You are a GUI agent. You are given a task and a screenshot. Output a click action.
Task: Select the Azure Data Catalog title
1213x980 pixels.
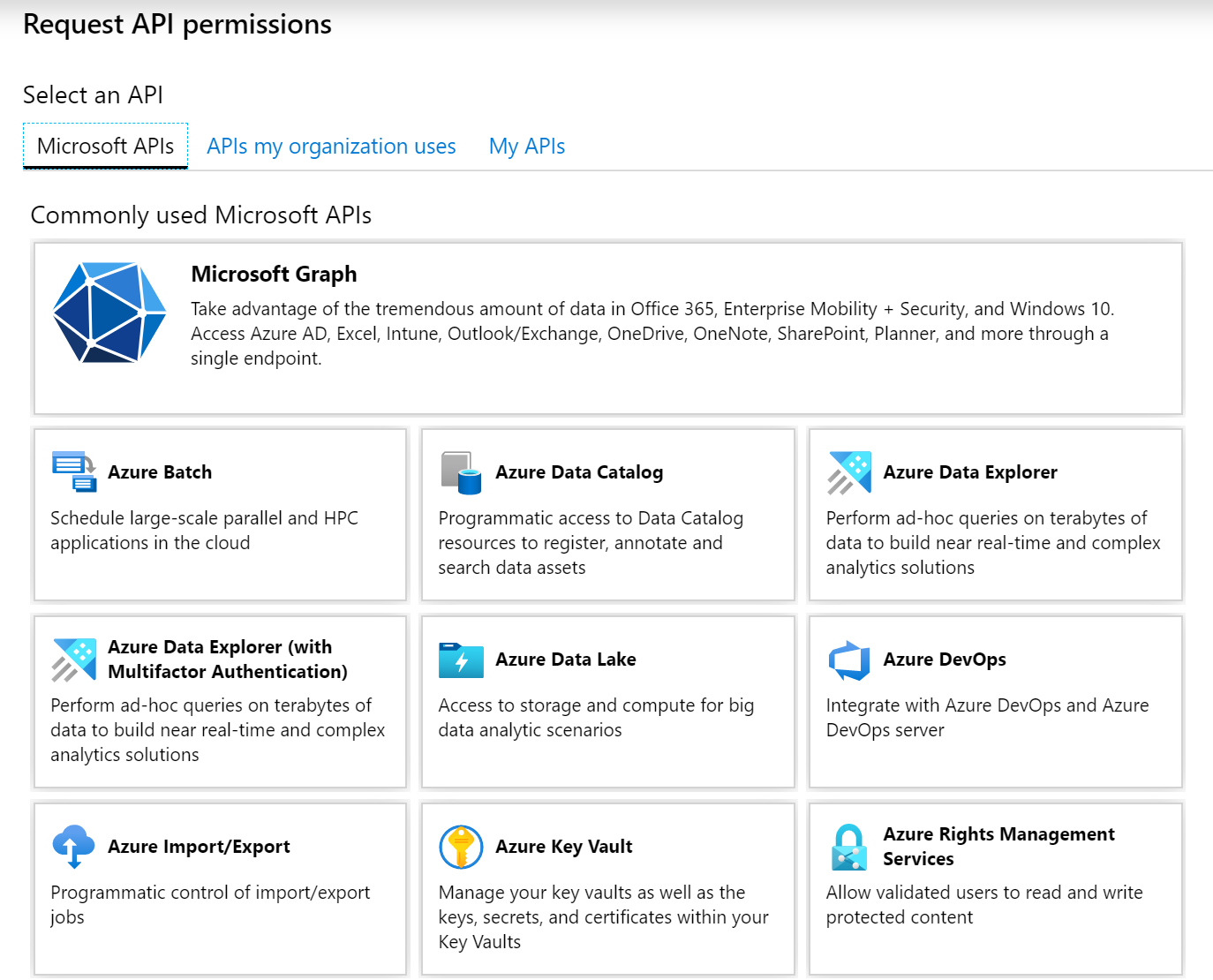(x=579, y=472)
